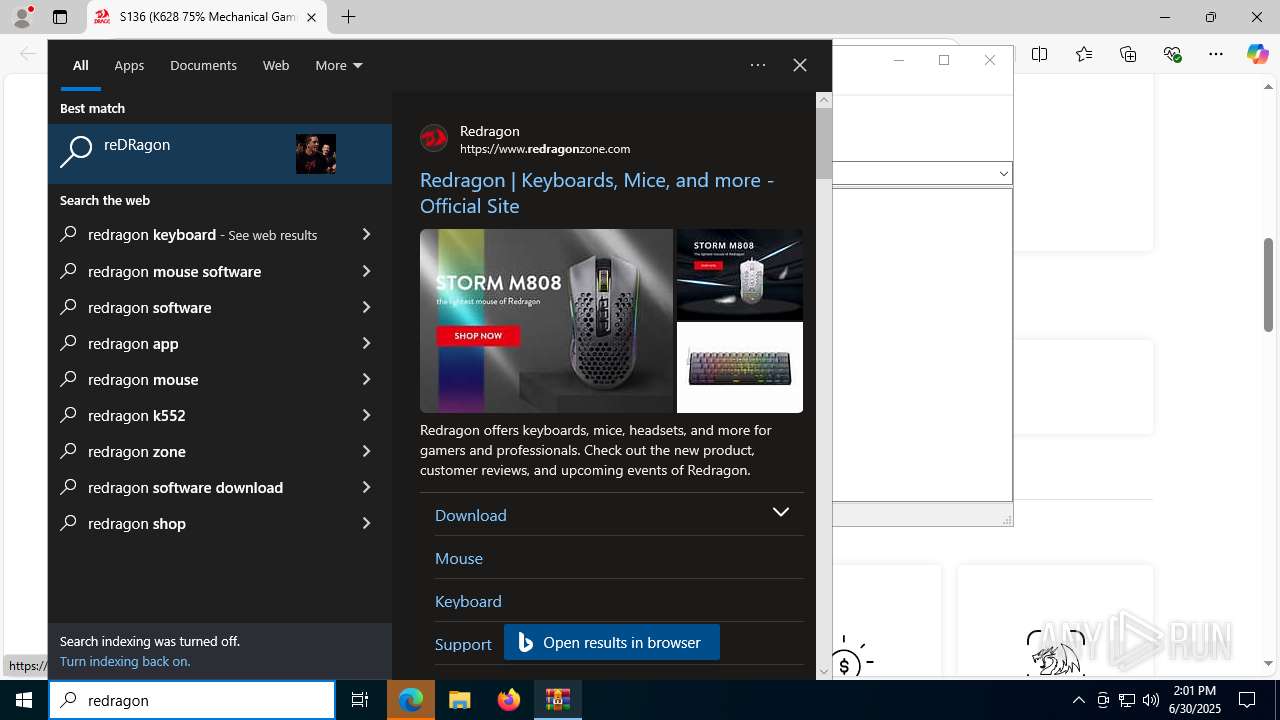Viewport: 1280px width, 720px height.
Task: Select the Documents search filter tab
Action: tap(203, 65)
